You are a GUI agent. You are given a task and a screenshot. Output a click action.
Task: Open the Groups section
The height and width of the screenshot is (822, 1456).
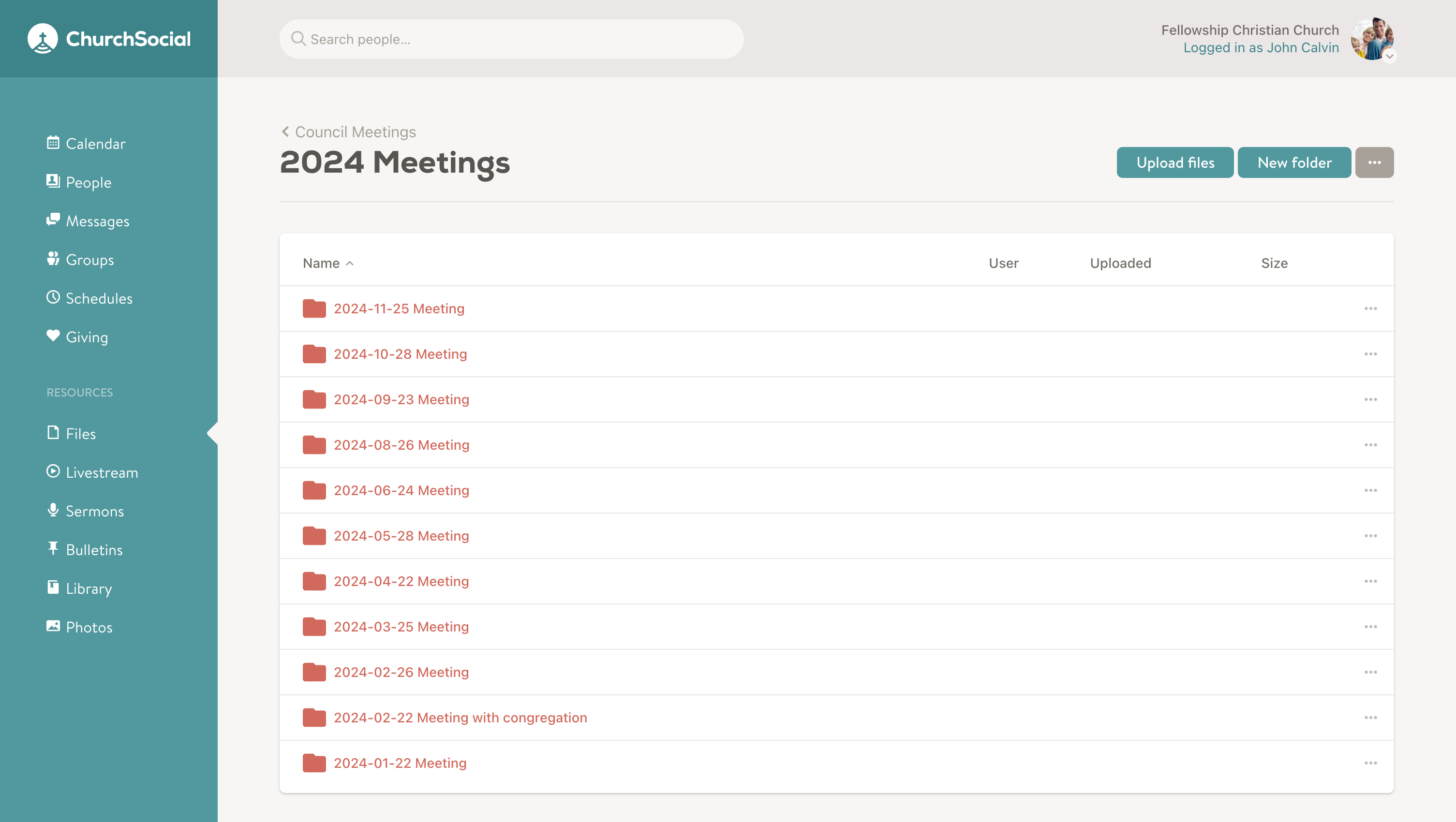pos(89,259)
